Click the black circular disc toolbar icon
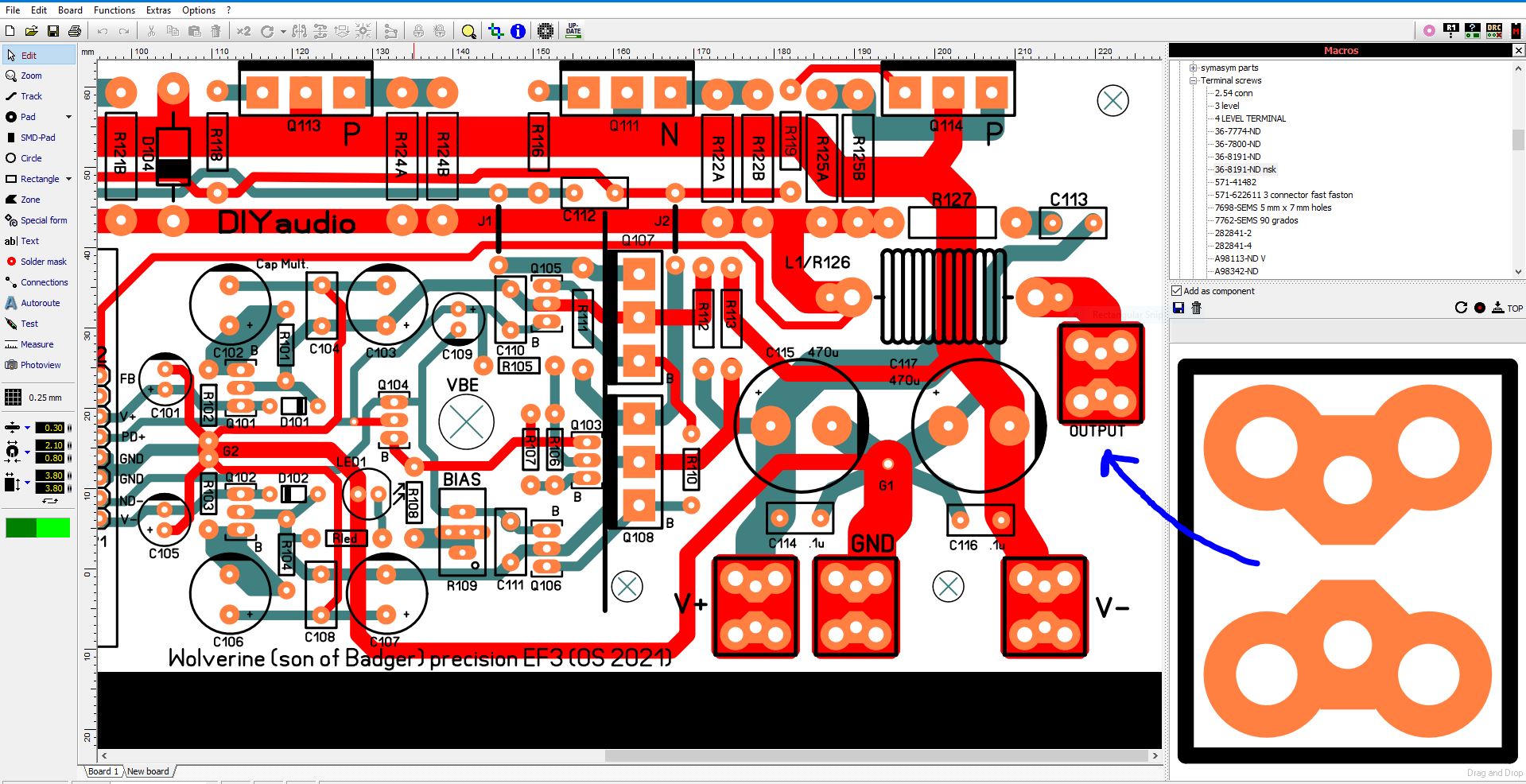 point(546,31)
